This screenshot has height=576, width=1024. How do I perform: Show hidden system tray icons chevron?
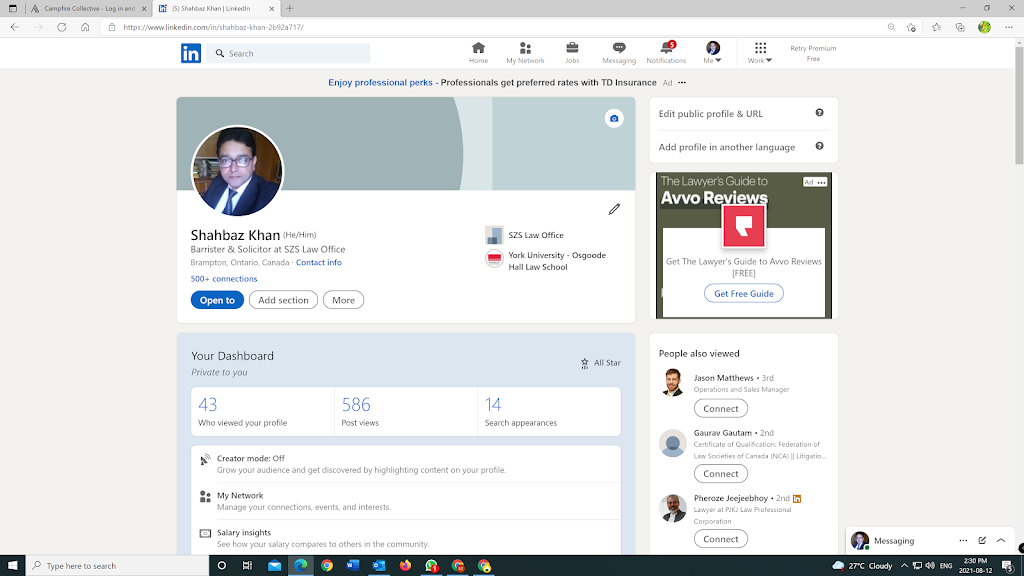pos(904,566)
